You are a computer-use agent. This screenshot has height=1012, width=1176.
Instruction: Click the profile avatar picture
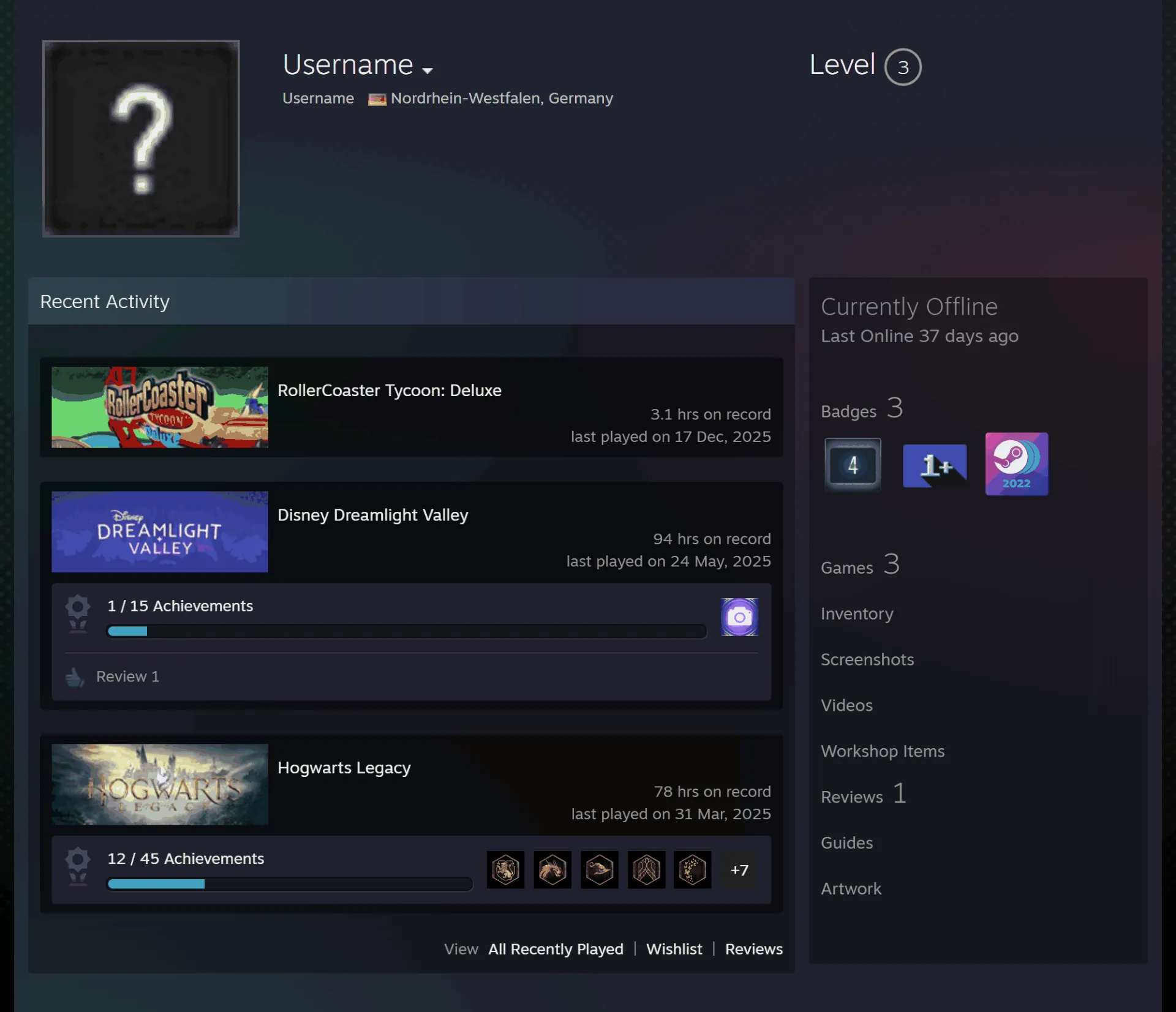click(x=141, y=138)
